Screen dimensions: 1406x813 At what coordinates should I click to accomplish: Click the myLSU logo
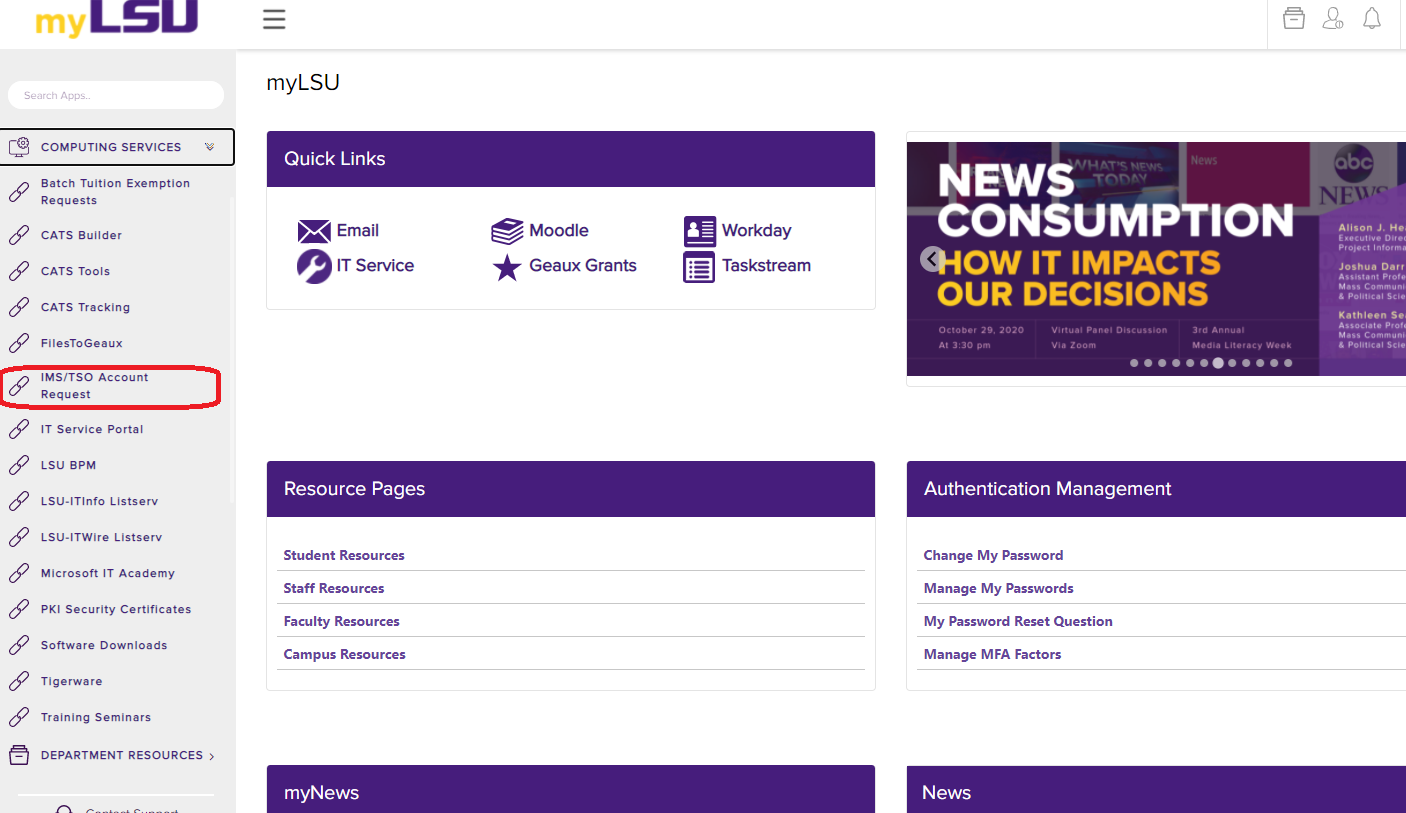(x=116, y=18)
